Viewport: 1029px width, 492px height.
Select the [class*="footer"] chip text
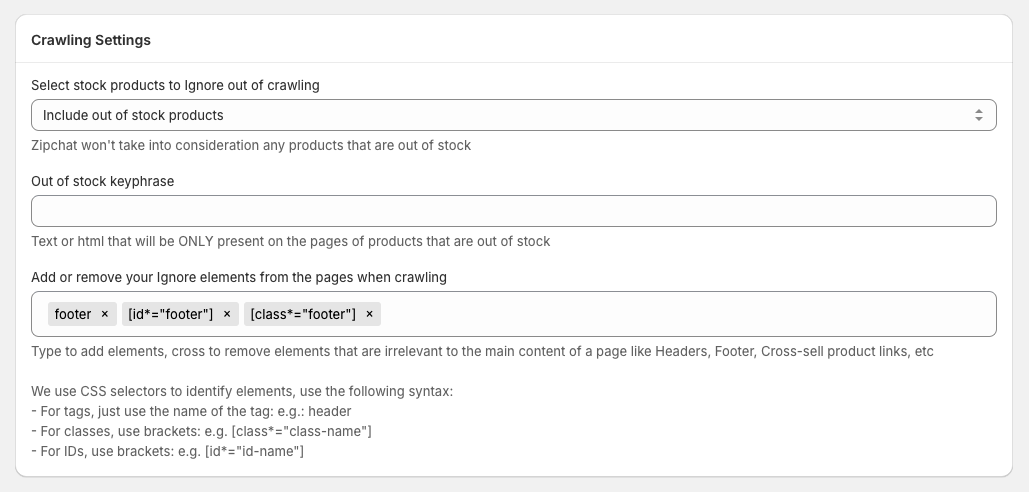303,314
